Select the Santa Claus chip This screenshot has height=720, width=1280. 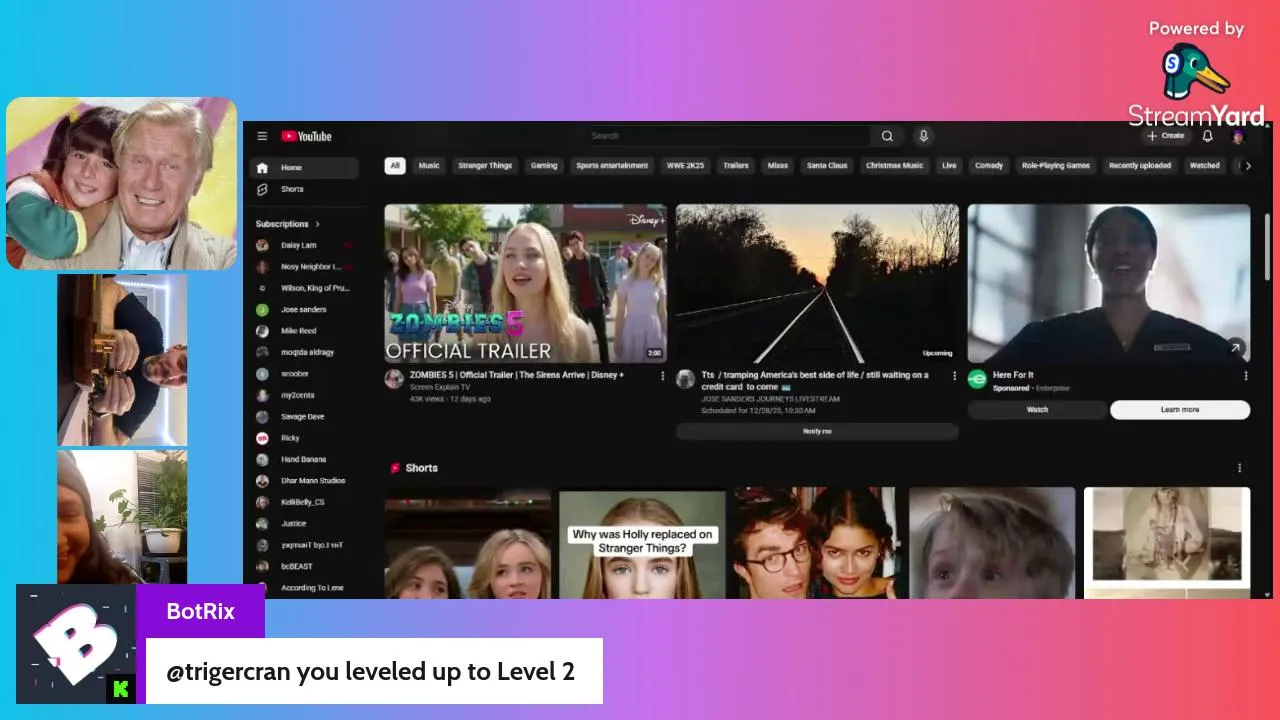coord(827,166)
